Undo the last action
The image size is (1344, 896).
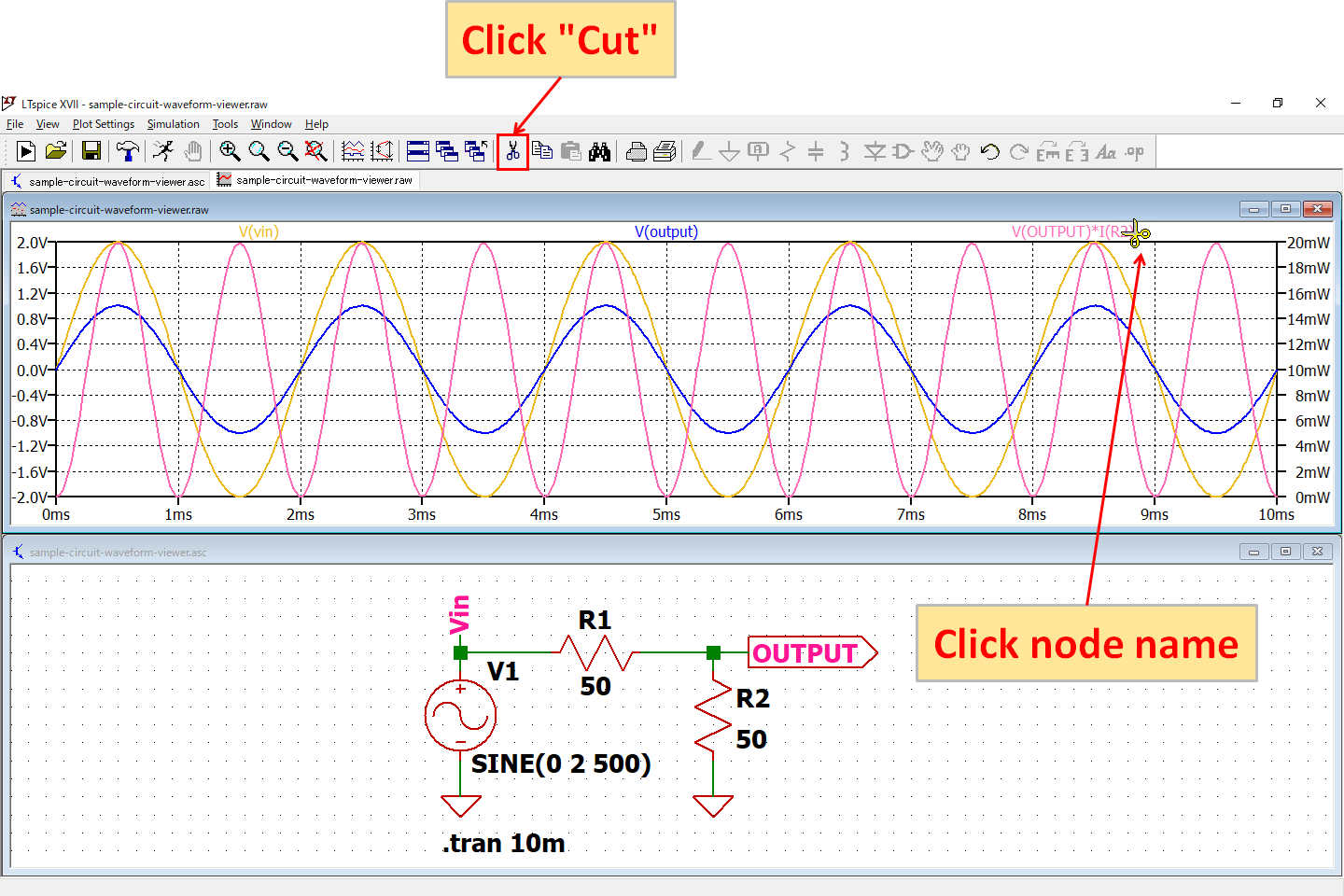[990, 151]
